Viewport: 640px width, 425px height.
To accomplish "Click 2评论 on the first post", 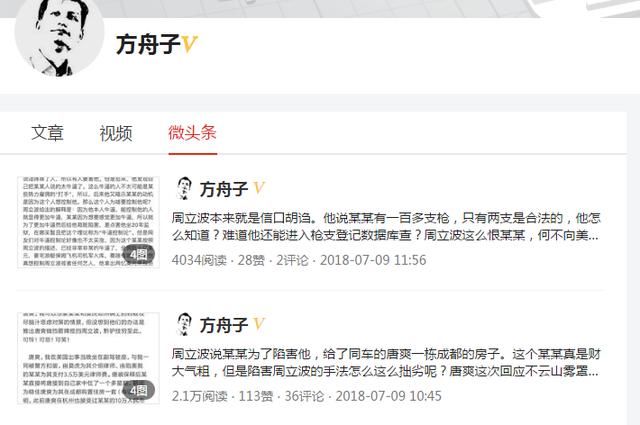I will pos(292,260).
